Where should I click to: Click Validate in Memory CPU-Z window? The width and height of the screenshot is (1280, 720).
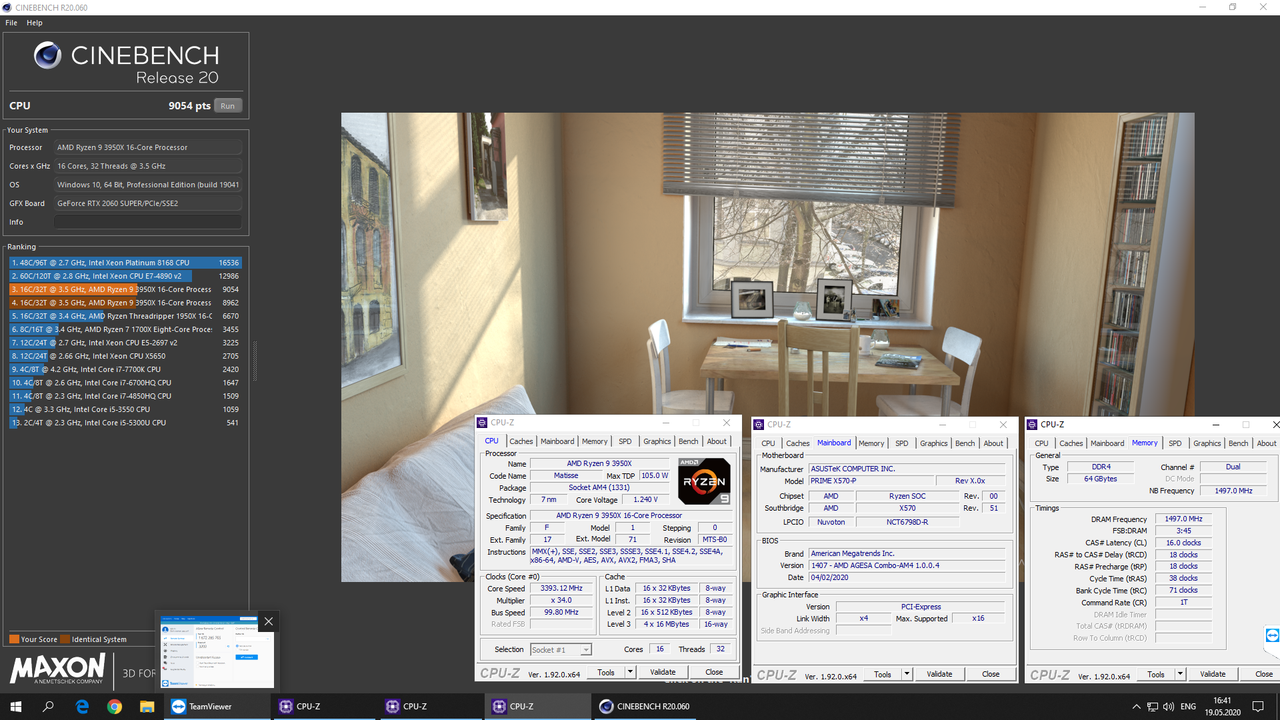pyautogui.click(x=1212, y=674)
